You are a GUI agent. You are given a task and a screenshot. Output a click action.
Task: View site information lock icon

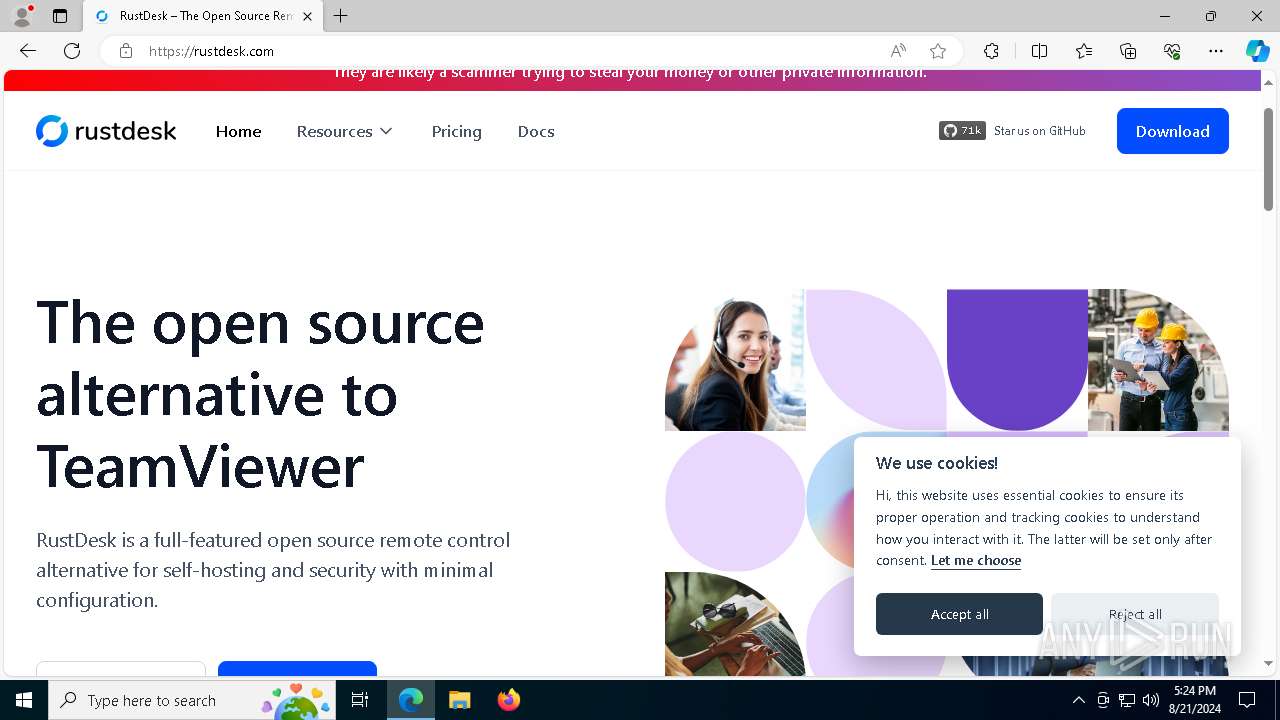coord(126,51)
